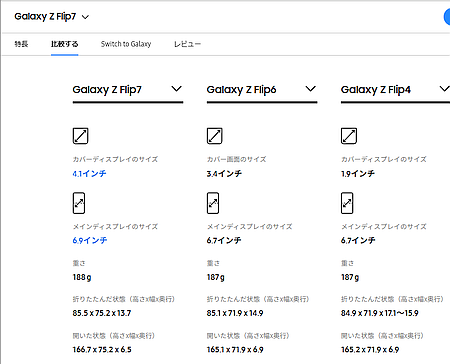
Task: Expand Galaxy Z Flip7 comparison model selector
Action: 128,89
